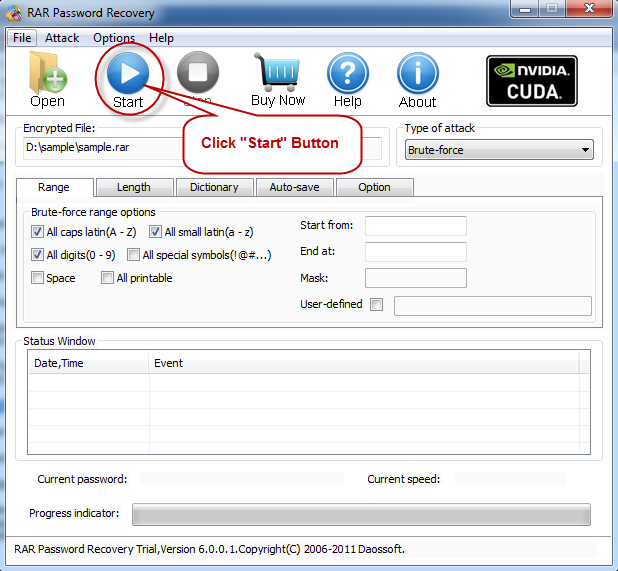
Task: Switch to the Dictionary tab
Action: tap(214, 187)
